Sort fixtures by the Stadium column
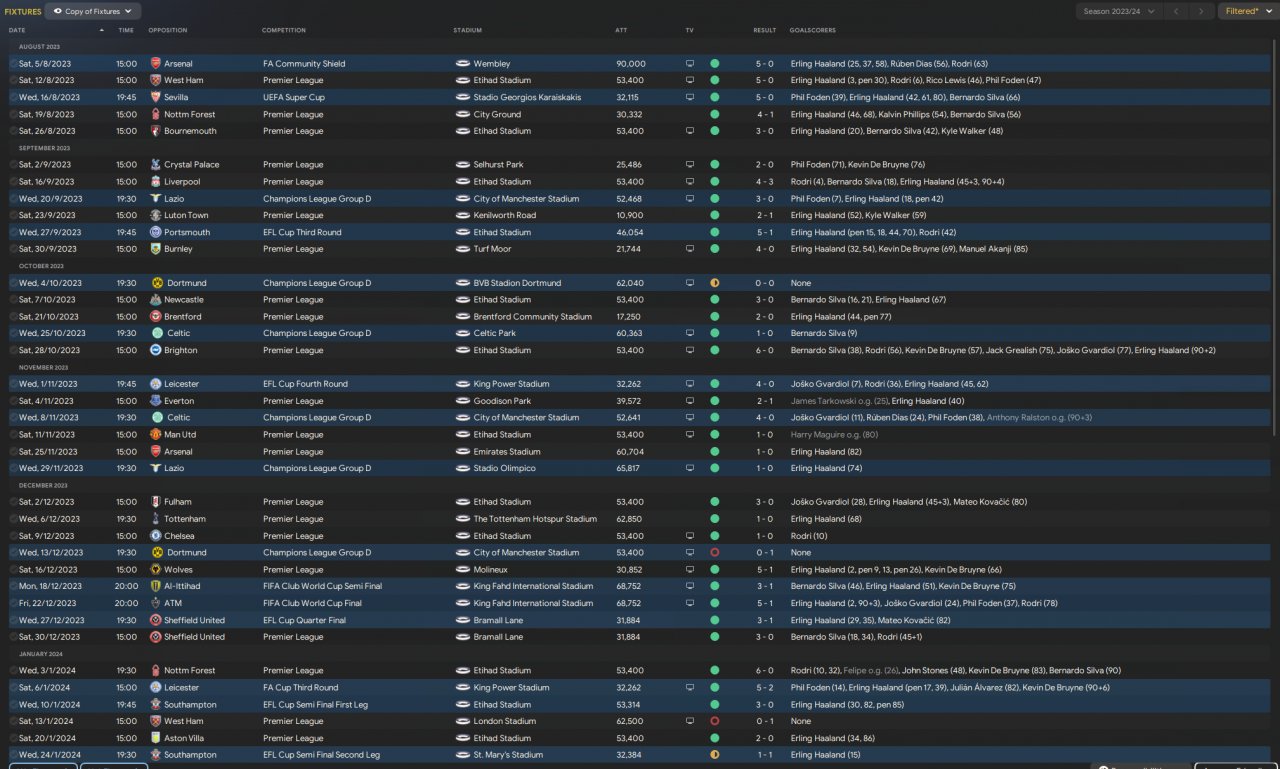 tap(468, 30)
